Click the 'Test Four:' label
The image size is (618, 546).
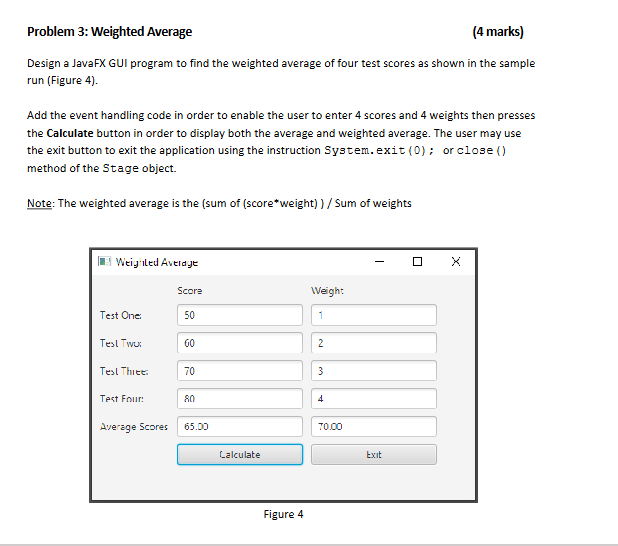(122, 399)
